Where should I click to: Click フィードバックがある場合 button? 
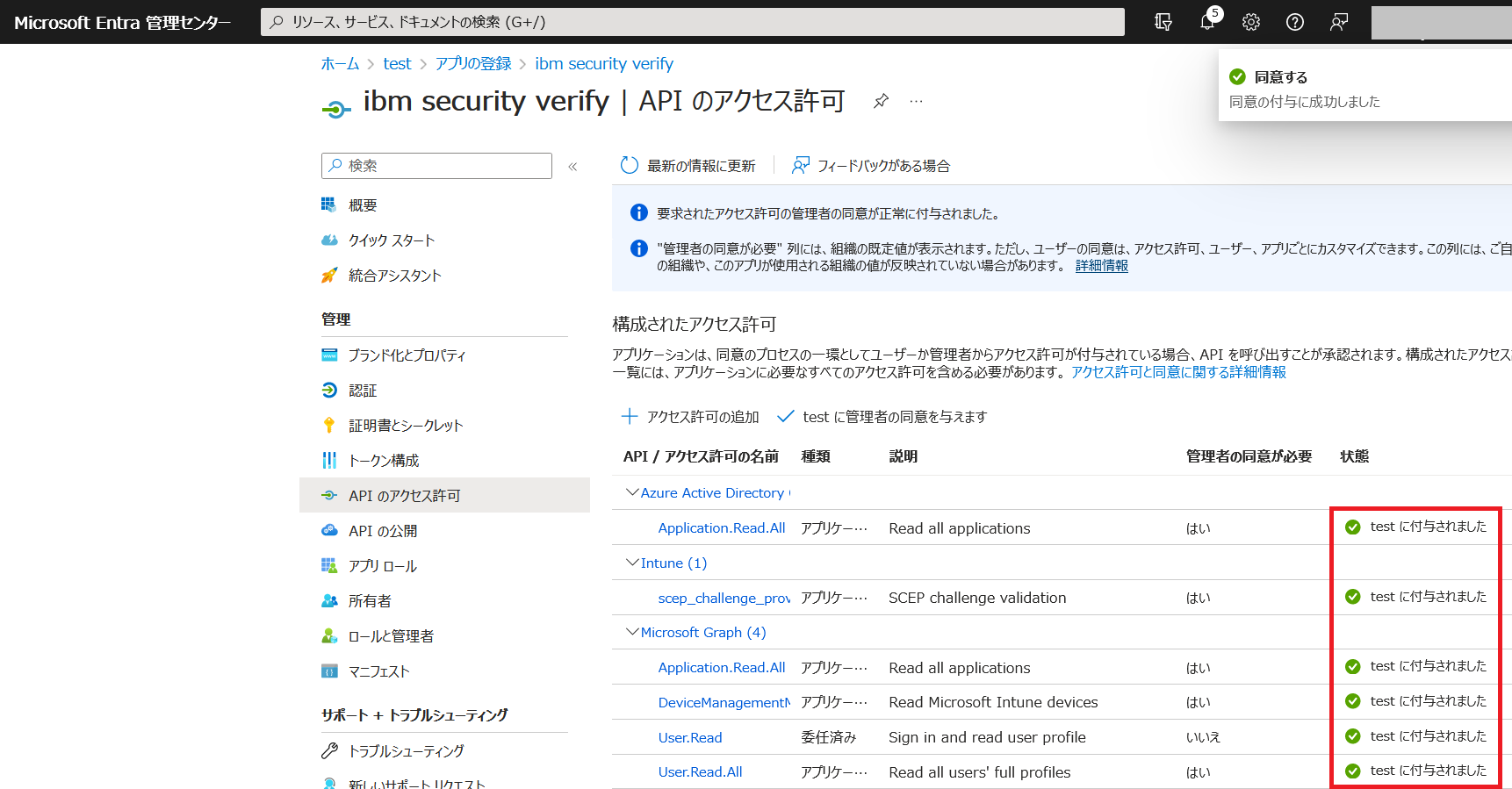870,165
